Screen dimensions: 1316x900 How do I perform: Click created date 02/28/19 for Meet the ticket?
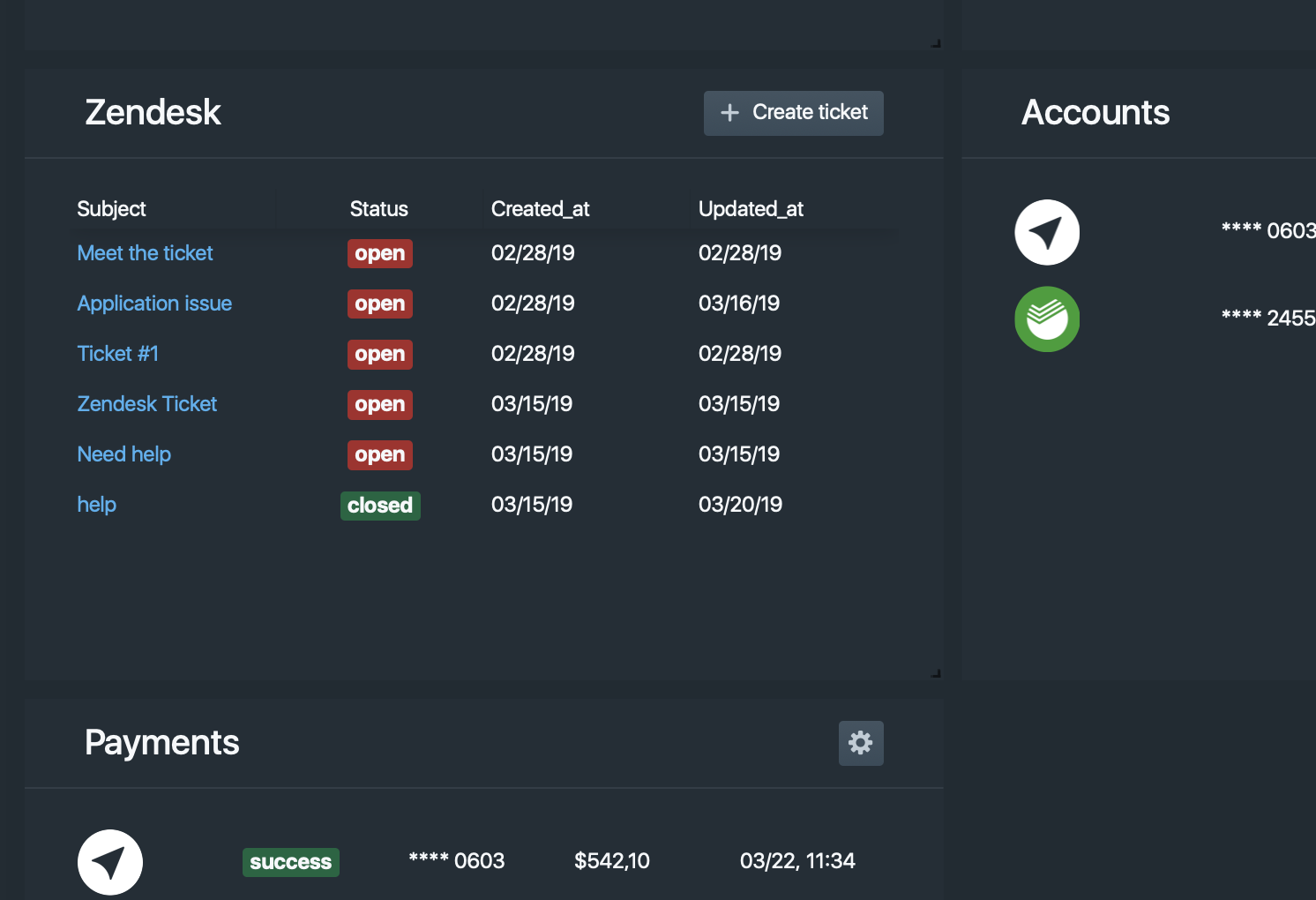[x=533, y=253]
